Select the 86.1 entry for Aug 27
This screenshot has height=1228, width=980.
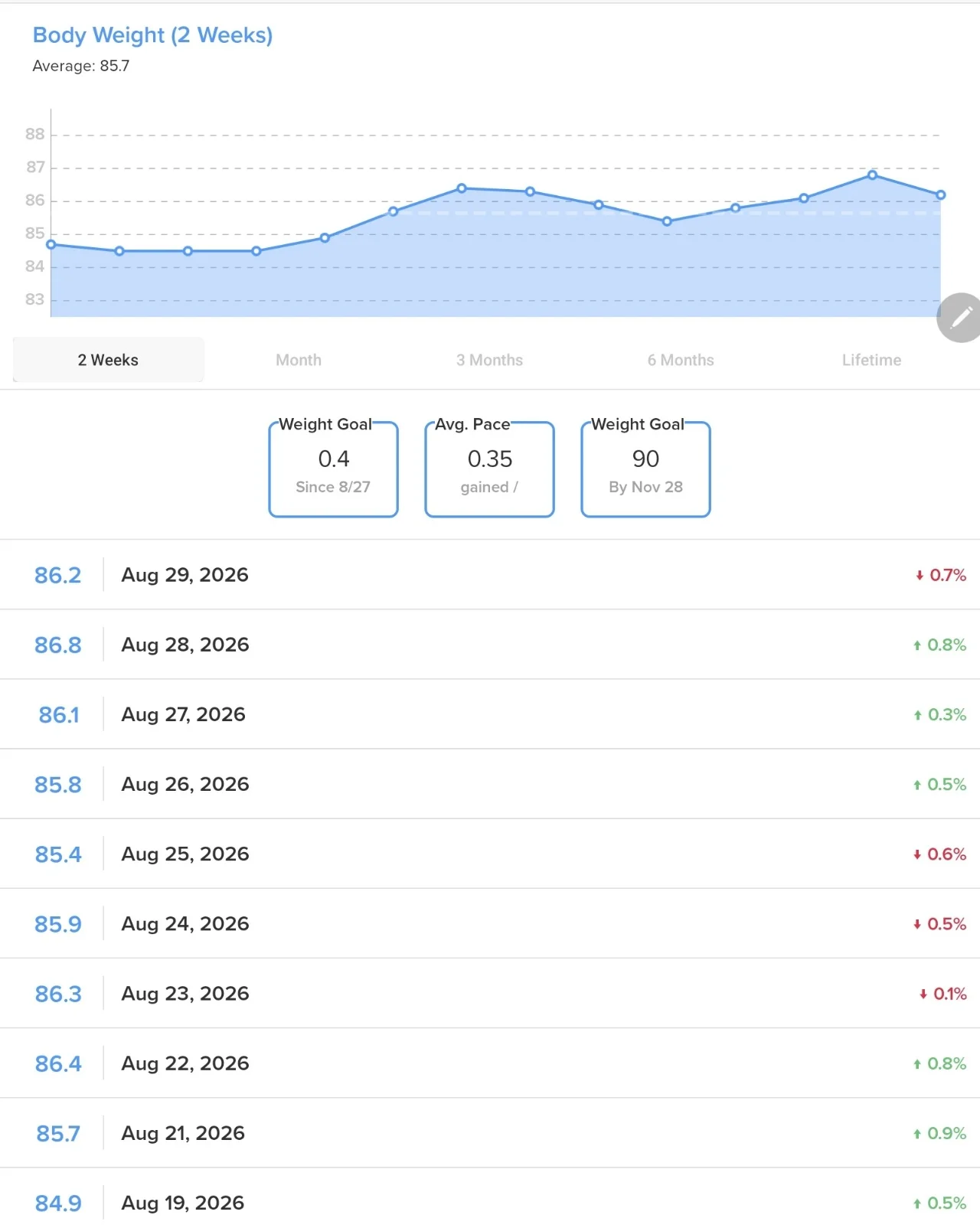click(x=490, y=714)
